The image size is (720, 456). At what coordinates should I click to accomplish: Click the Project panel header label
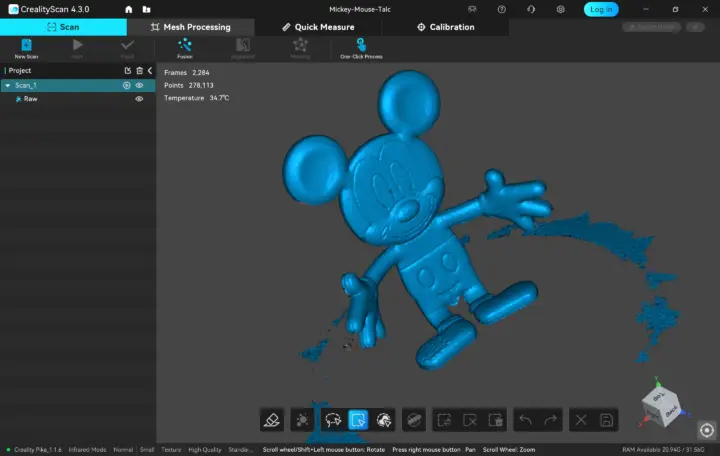20,70
